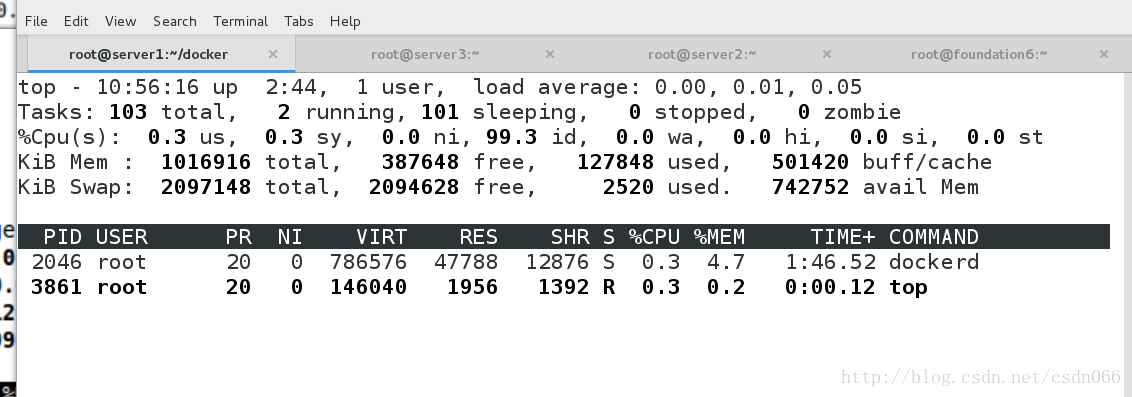Screen dimensions: 1132x397
Task: Switch to the root@server2:~ tab
Action: pos(702,54)
